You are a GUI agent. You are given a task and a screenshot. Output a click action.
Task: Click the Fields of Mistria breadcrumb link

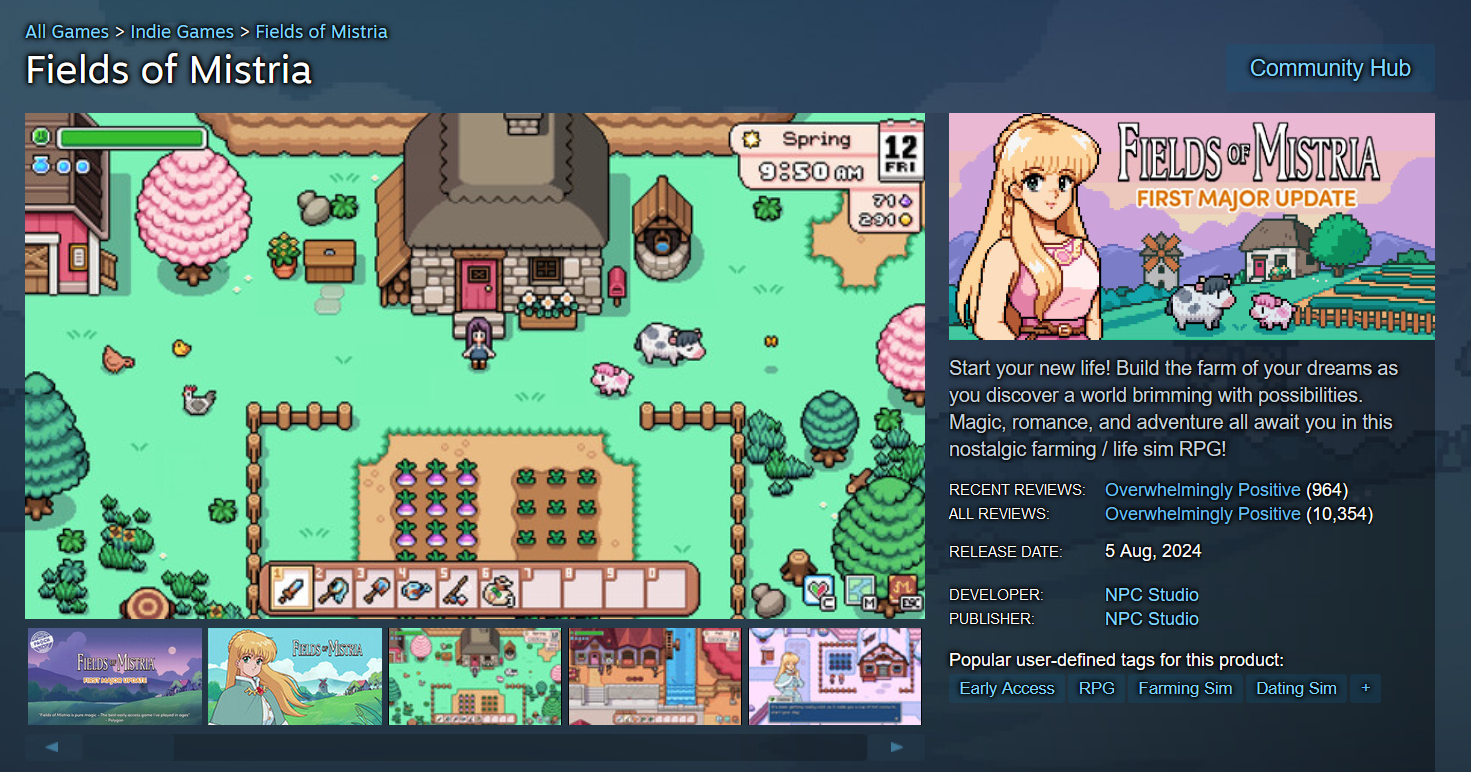tap(321, 31)
